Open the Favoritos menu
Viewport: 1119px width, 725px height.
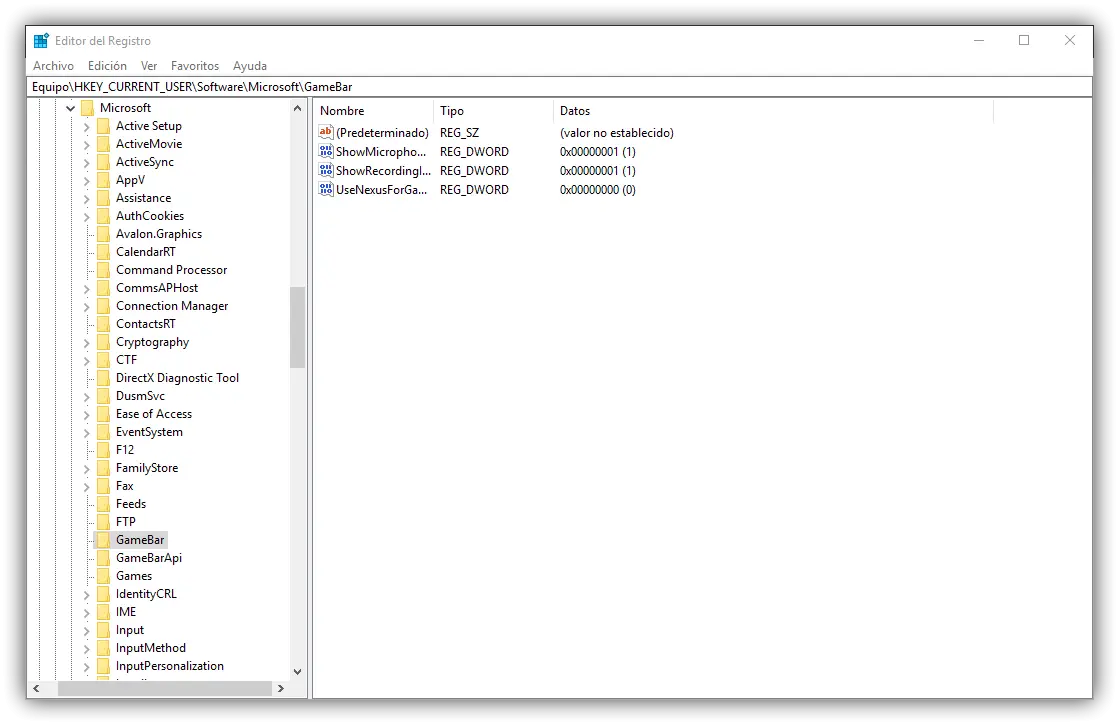(195, 66)
